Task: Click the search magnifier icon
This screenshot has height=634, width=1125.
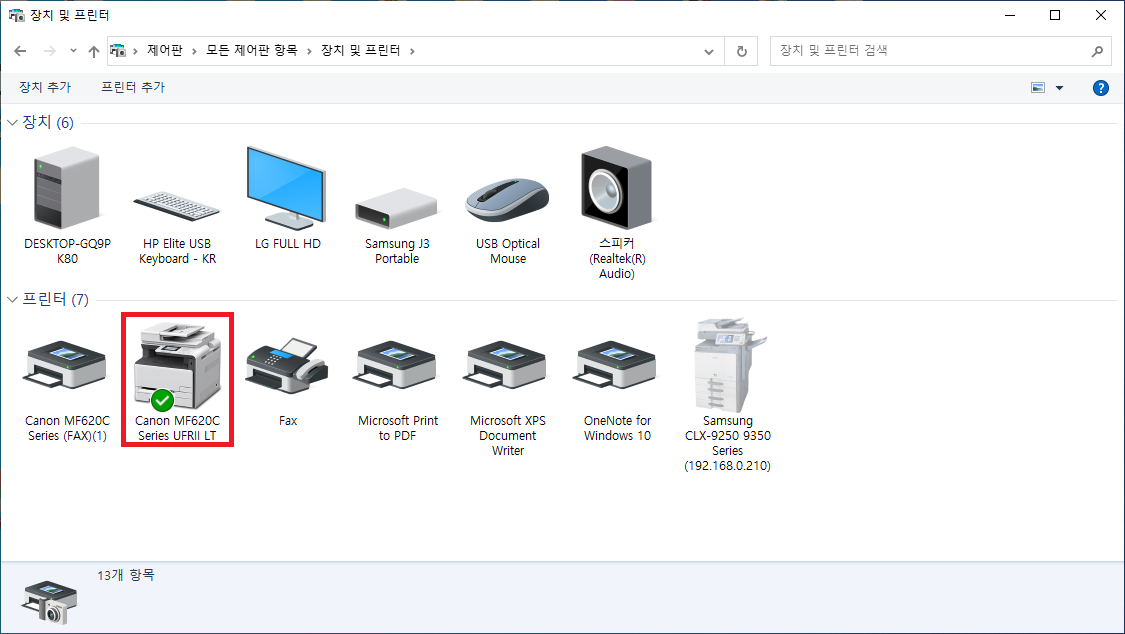Action: (x=1097, y=51)
